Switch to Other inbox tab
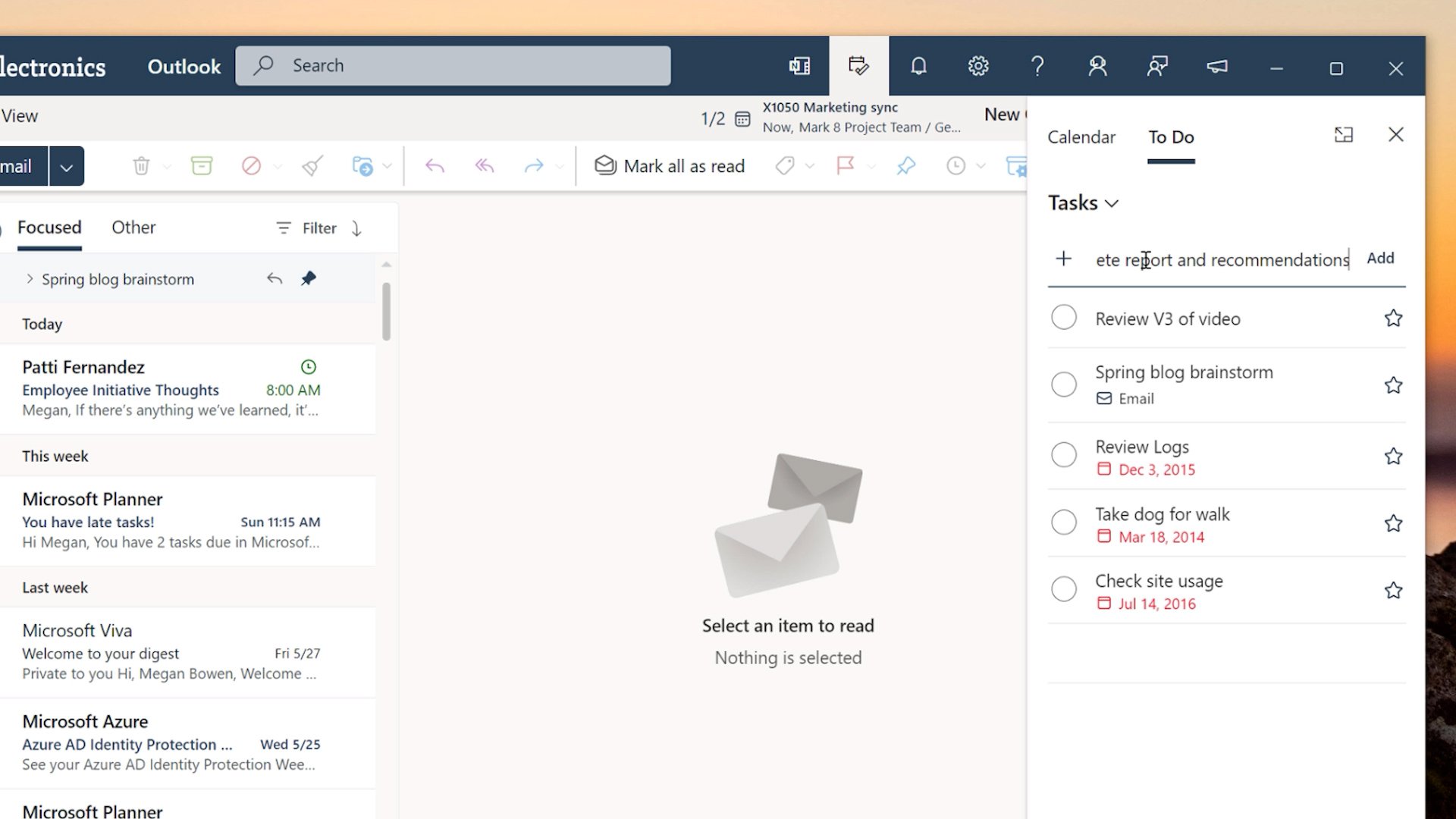 pos(133,227)
